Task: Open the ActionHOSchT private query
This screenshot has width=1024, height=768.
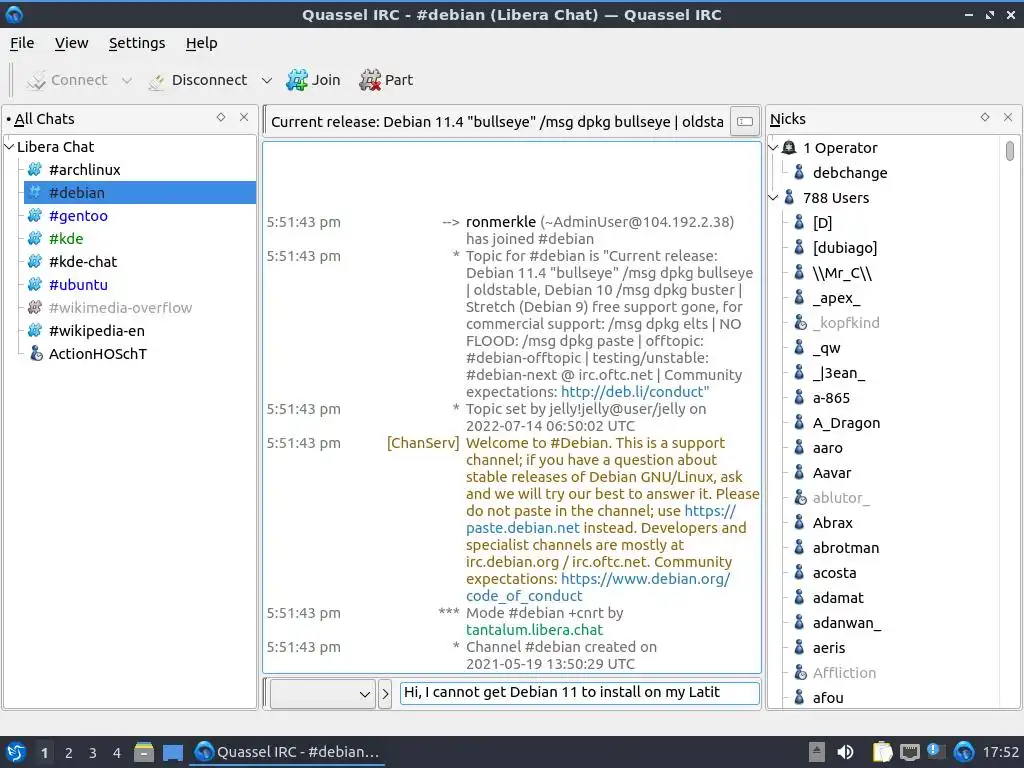Action: tap(97, 354)
